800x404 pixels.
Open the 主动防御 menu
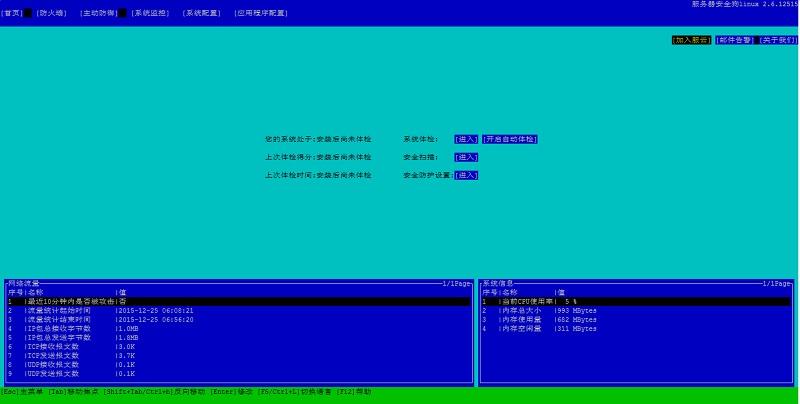tap(99, 13)
